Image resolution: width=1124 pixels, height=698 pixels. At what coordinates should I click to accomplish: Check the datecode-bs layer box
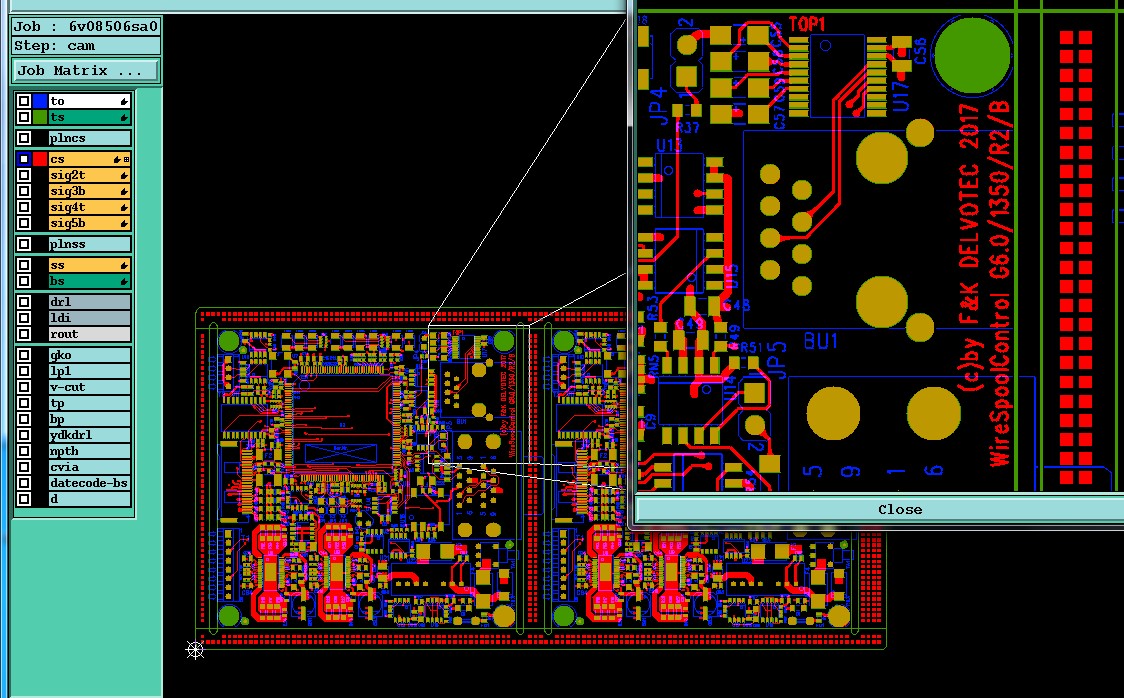24,483
